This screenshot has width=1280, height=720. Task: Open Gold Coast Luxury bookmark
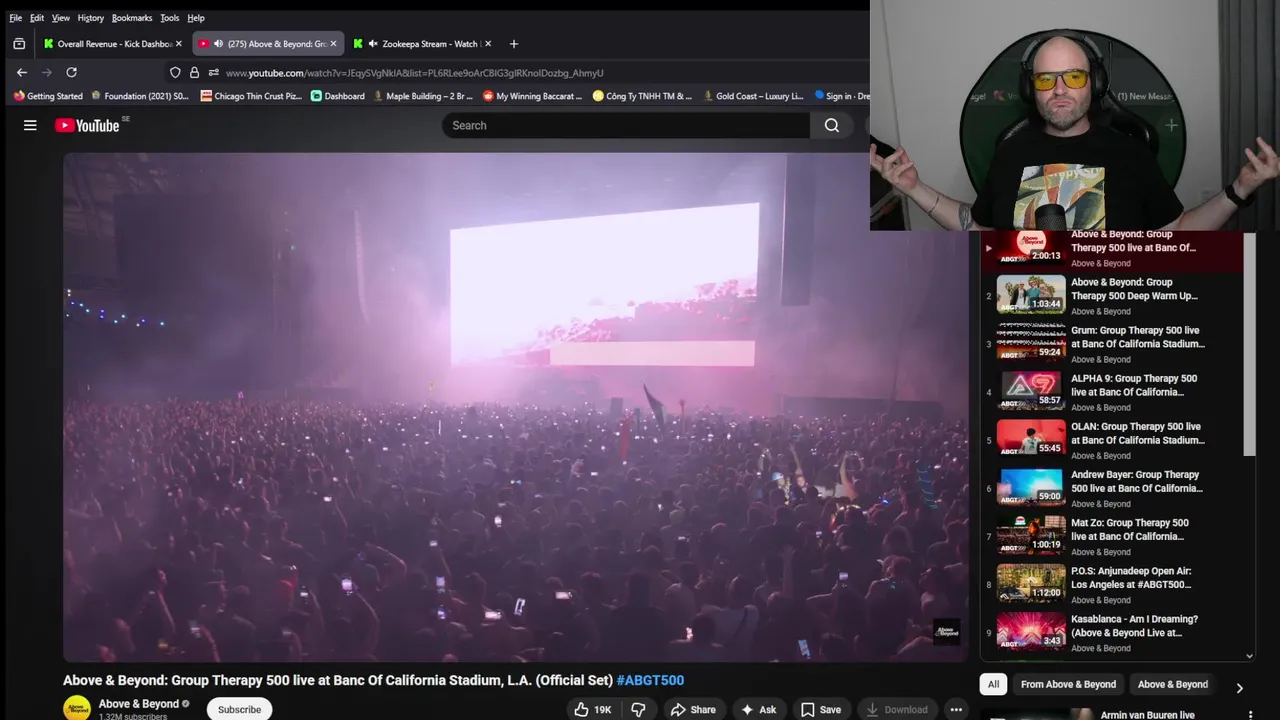click(x=753, y=96)
